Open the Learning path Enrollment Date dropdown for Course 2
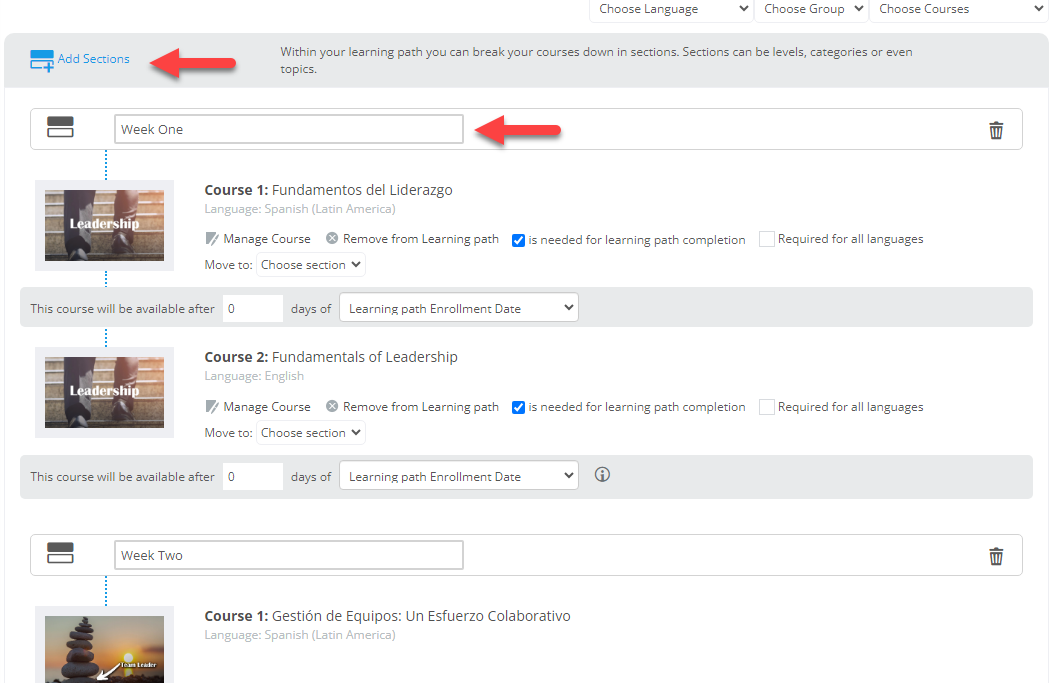 click(458, 475)
